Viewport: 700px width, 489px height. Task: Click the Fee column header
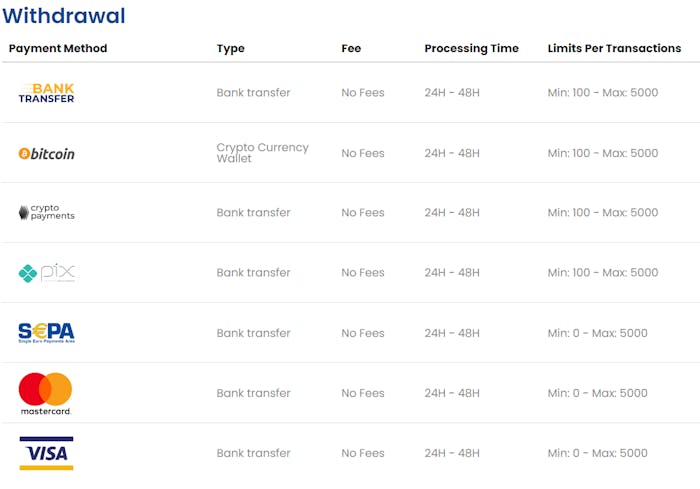tap(351, 48)
